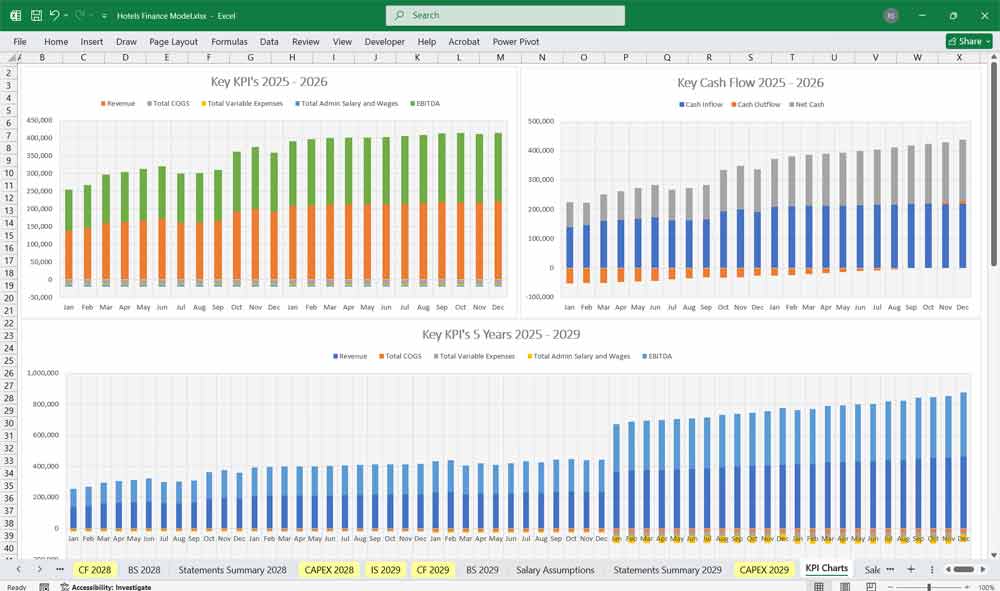Open the sheet list via the ellipsis button
Image resolution: width=1000 pixels, height=591 pixels.
(x=60, y=568)
